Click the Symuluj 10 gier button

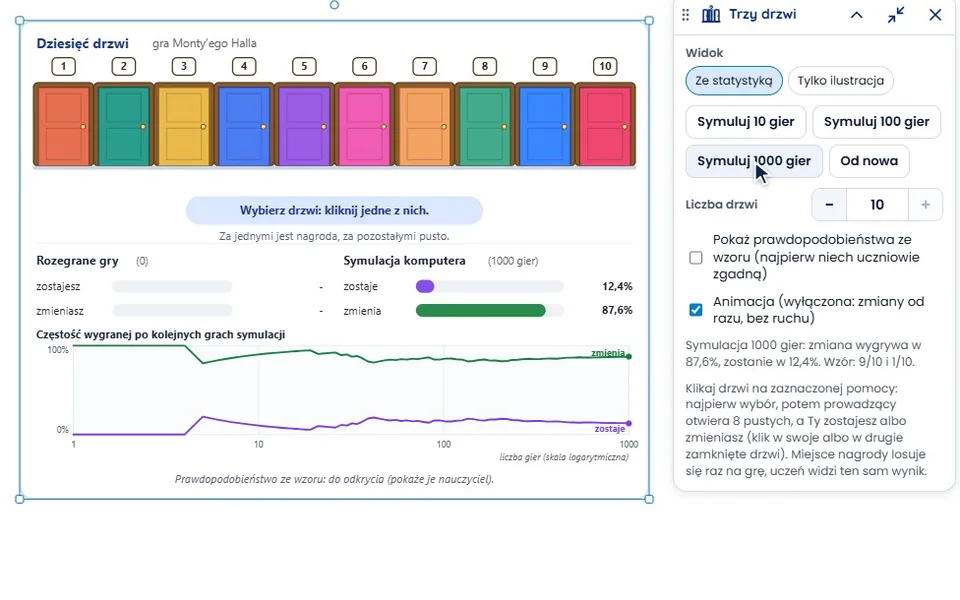746,122
